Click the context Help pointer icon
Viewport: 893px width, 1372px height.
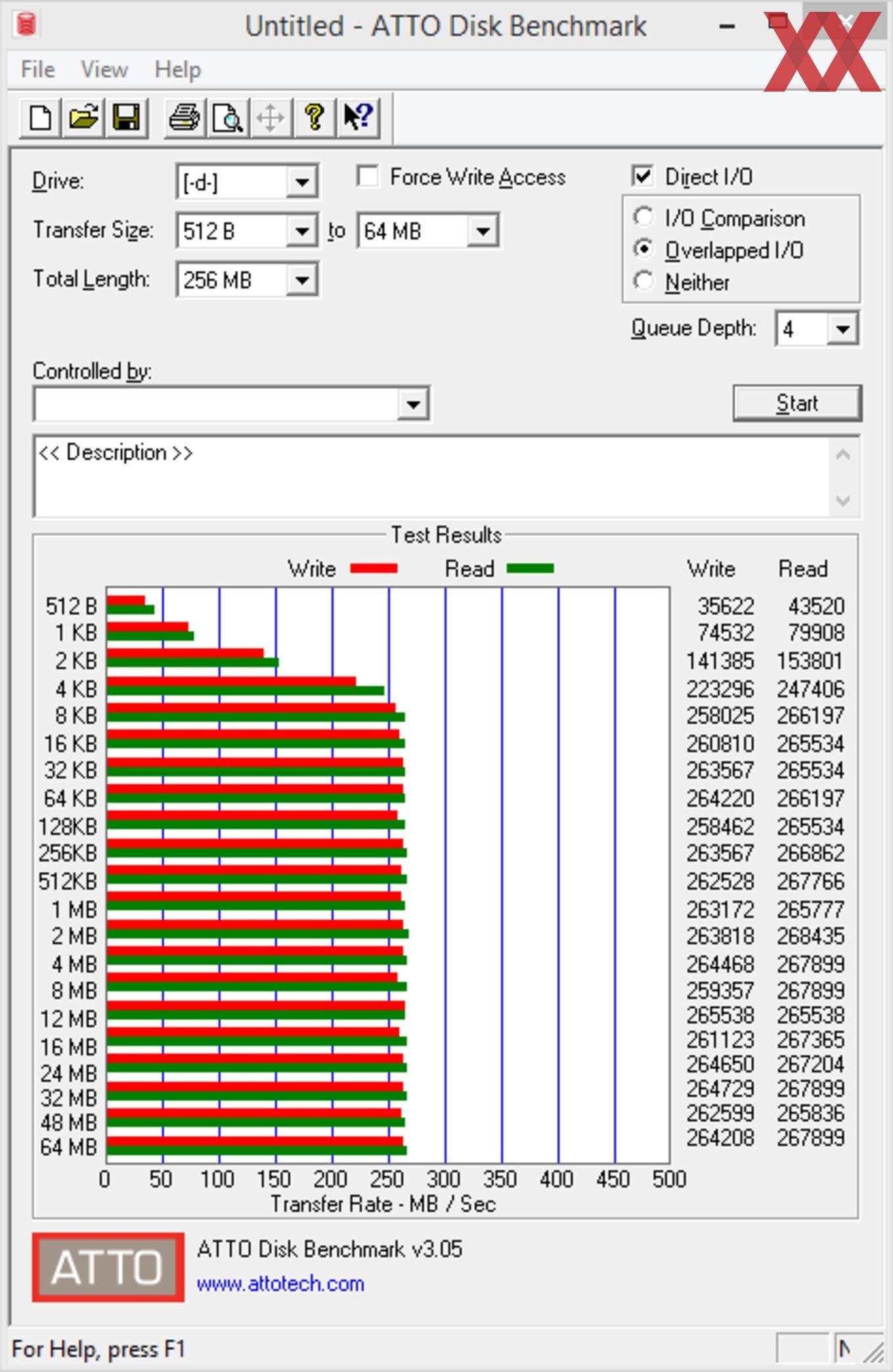[359, 118]
